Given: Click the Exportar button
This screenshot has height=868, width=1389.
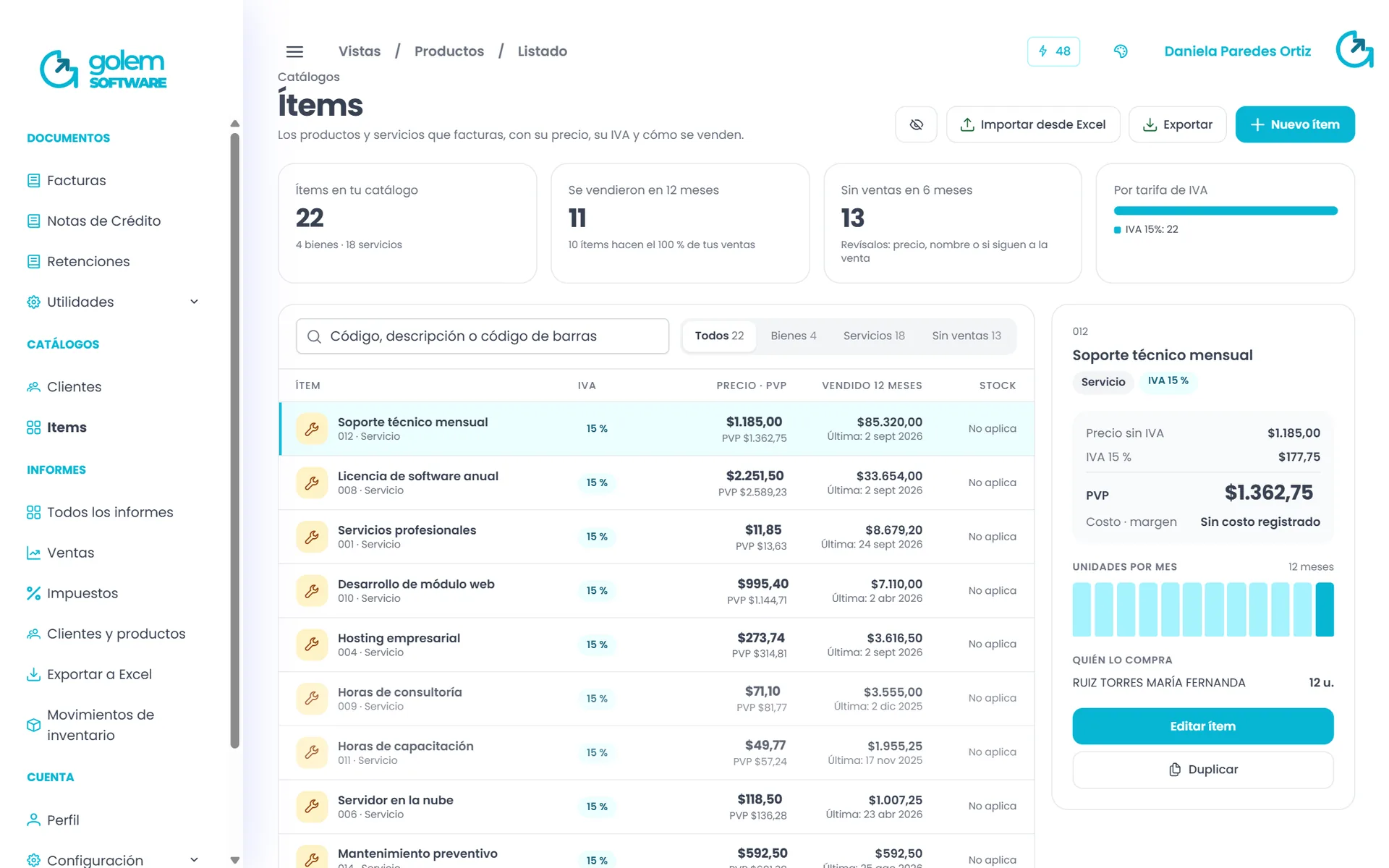Looking at the screenshot, I should pyautogui.click(x=1178, y=124).
